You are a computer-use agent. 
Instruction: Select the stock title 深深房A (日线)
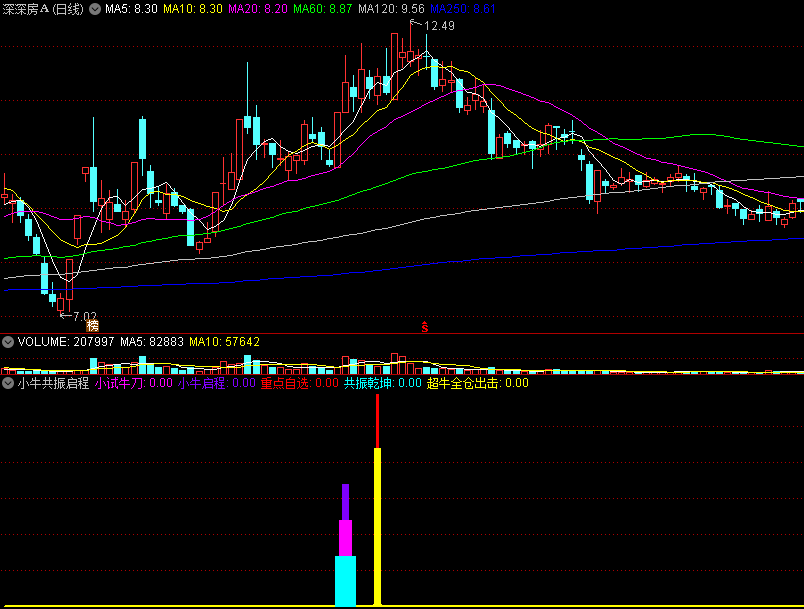pos(43,9)
